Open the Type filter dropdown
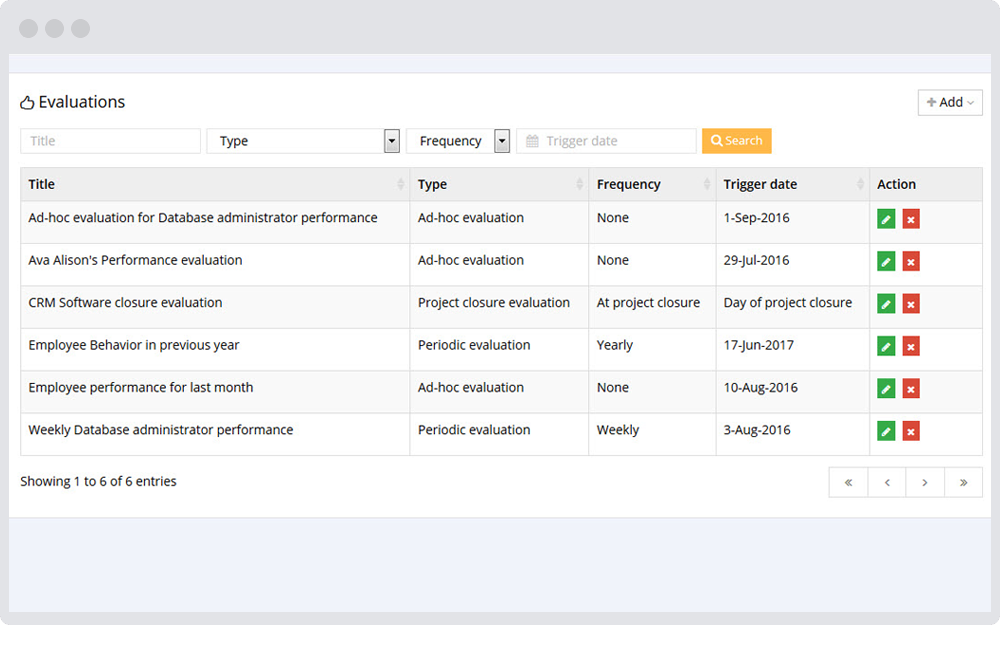 click(x=303, y=141)
